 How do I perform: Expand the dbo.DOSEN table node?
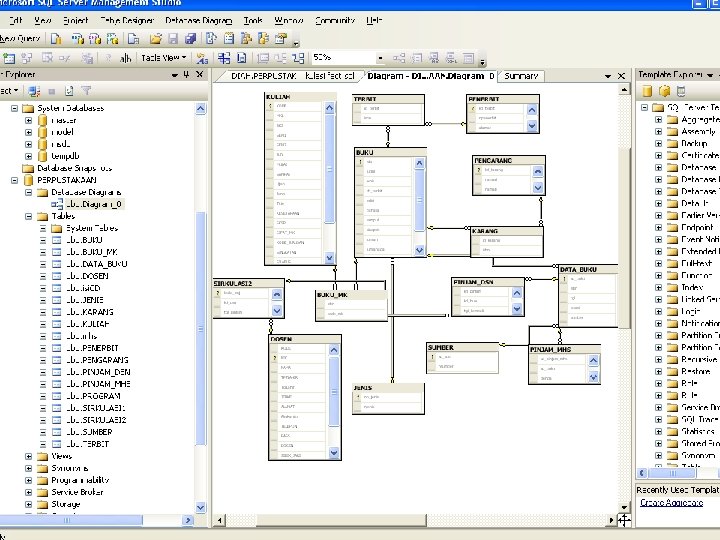coord(43,276)
